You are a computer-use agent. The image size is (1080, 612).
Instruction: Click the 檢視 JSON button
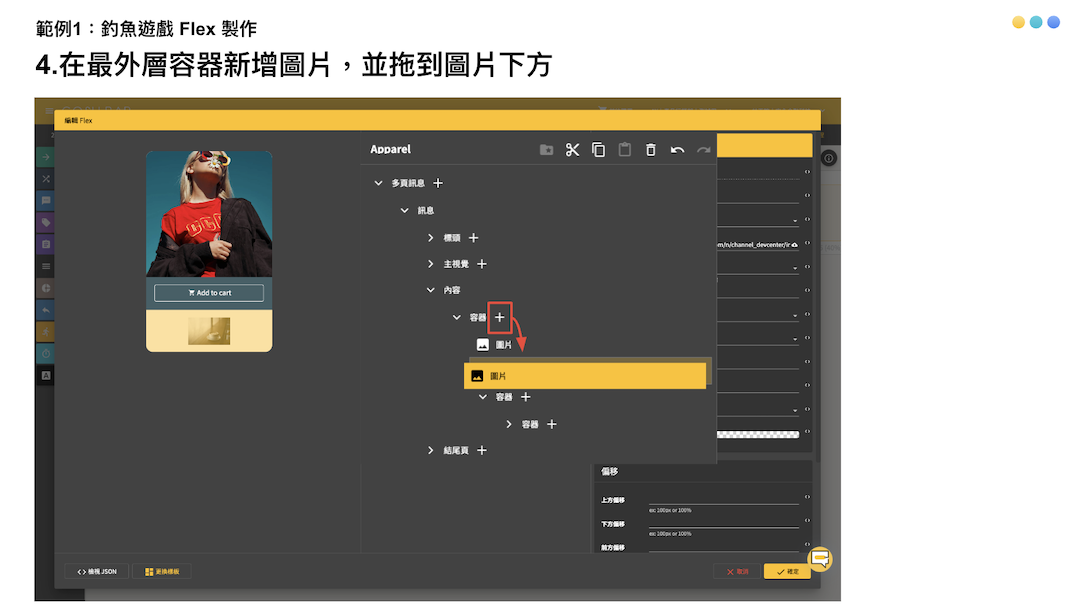click(x=96, y=571)
